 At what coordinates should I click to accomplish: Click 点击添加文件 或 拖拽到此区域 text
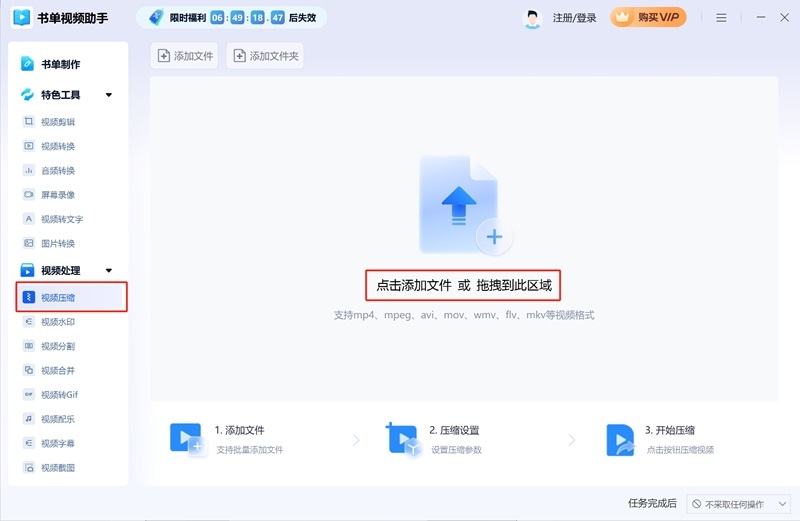coord(464,285)
